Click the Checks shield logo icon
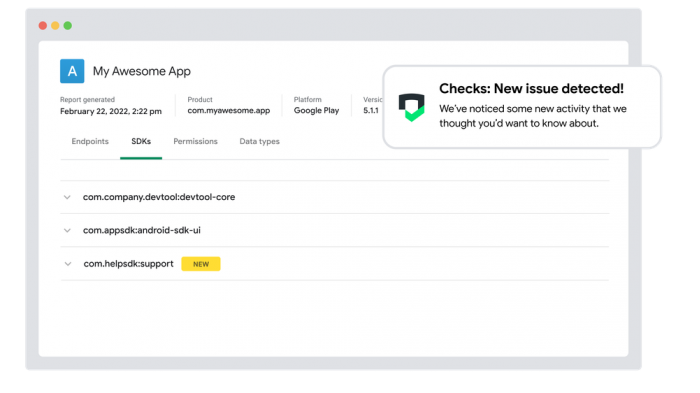The width and height of the screenshot is (700, 393). coord(411,107)
